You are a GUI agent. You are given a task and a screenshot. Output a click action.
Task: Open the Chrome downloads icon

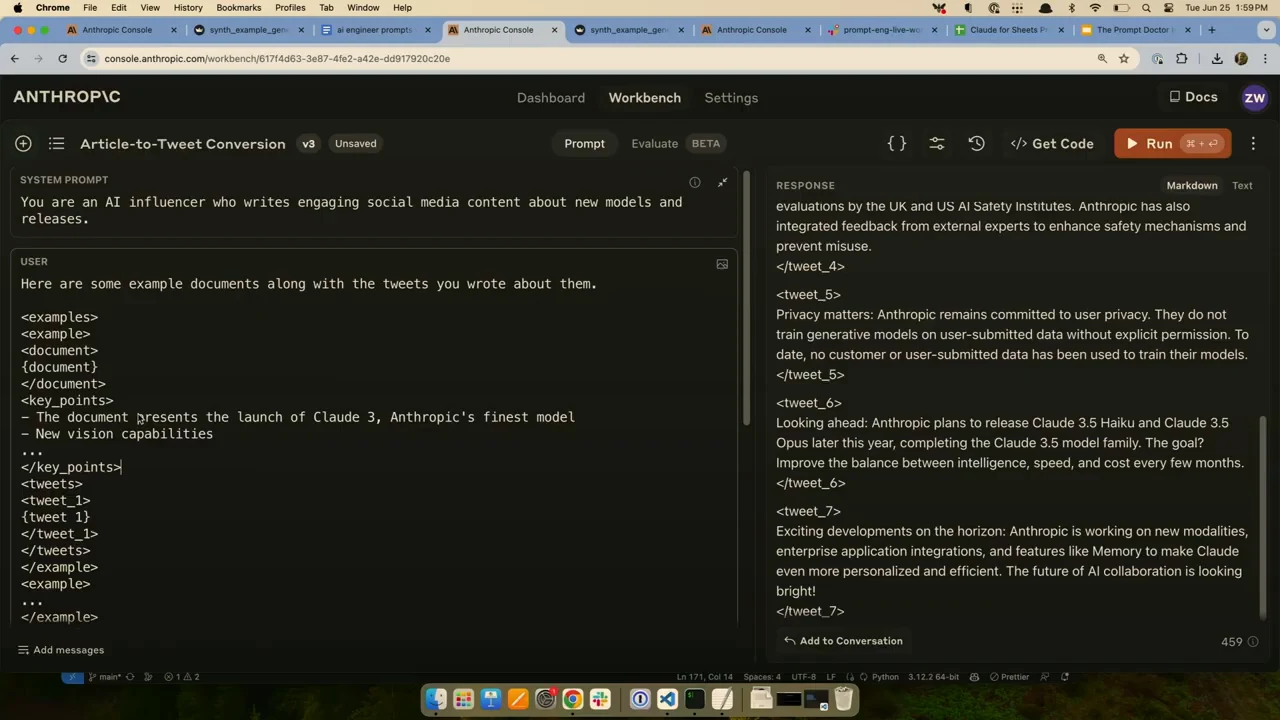coord(1217,59)
